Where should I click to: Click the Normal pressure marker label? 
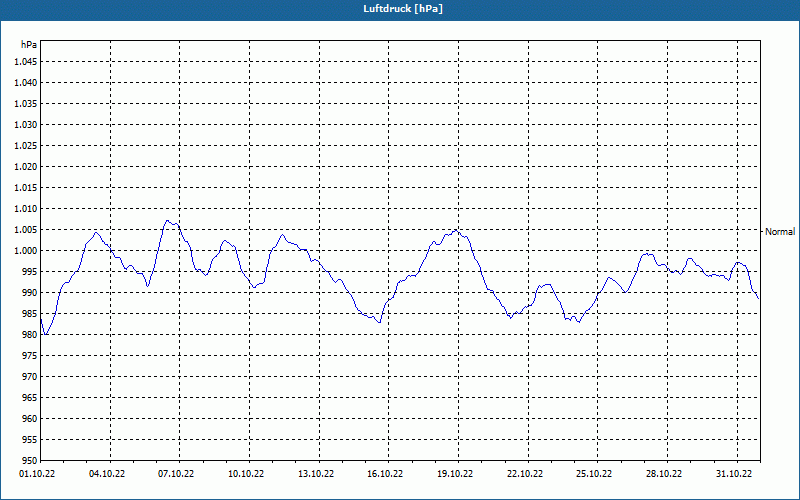coord(780,232)
